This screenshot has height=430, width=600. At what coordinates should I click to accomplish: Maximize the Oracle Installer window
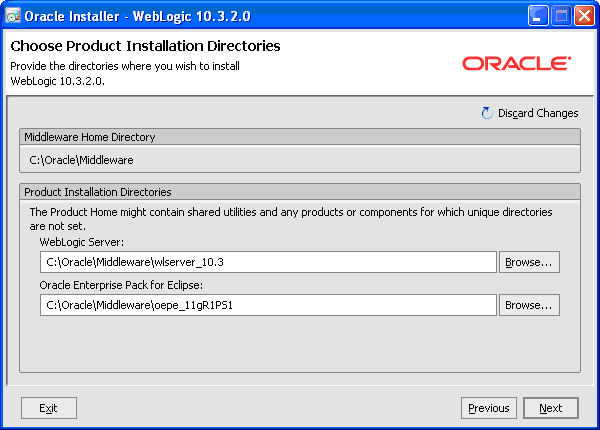pos(561,16)
